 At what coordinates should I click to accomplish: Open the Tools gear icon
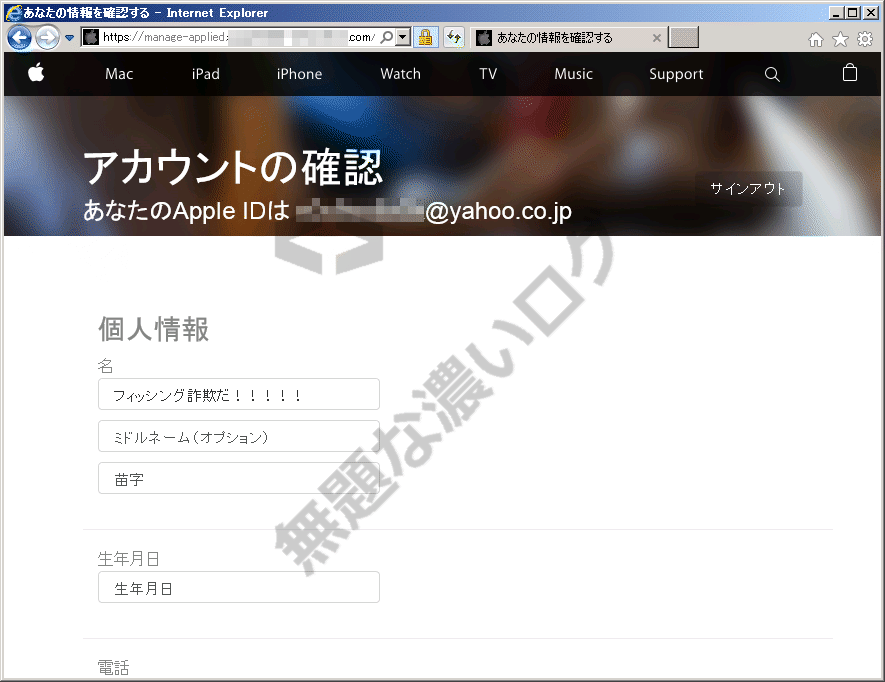point(865,39)
